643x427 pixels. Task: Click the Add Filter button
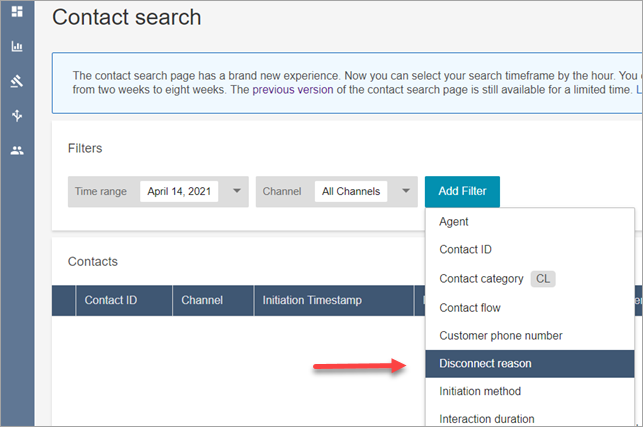pyautogui.click(x=462, y=191)
